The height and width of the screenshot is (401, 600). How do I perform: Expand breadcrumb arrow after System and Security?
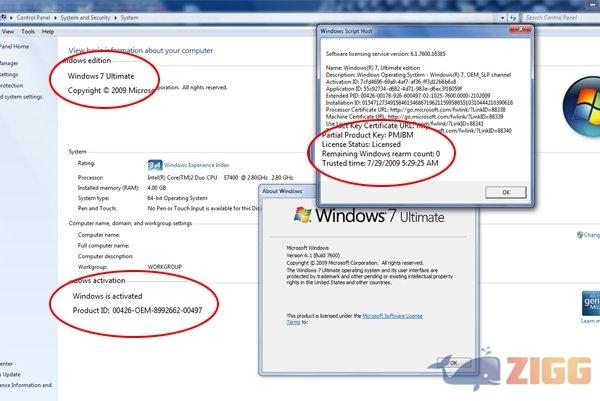(115, 18)
